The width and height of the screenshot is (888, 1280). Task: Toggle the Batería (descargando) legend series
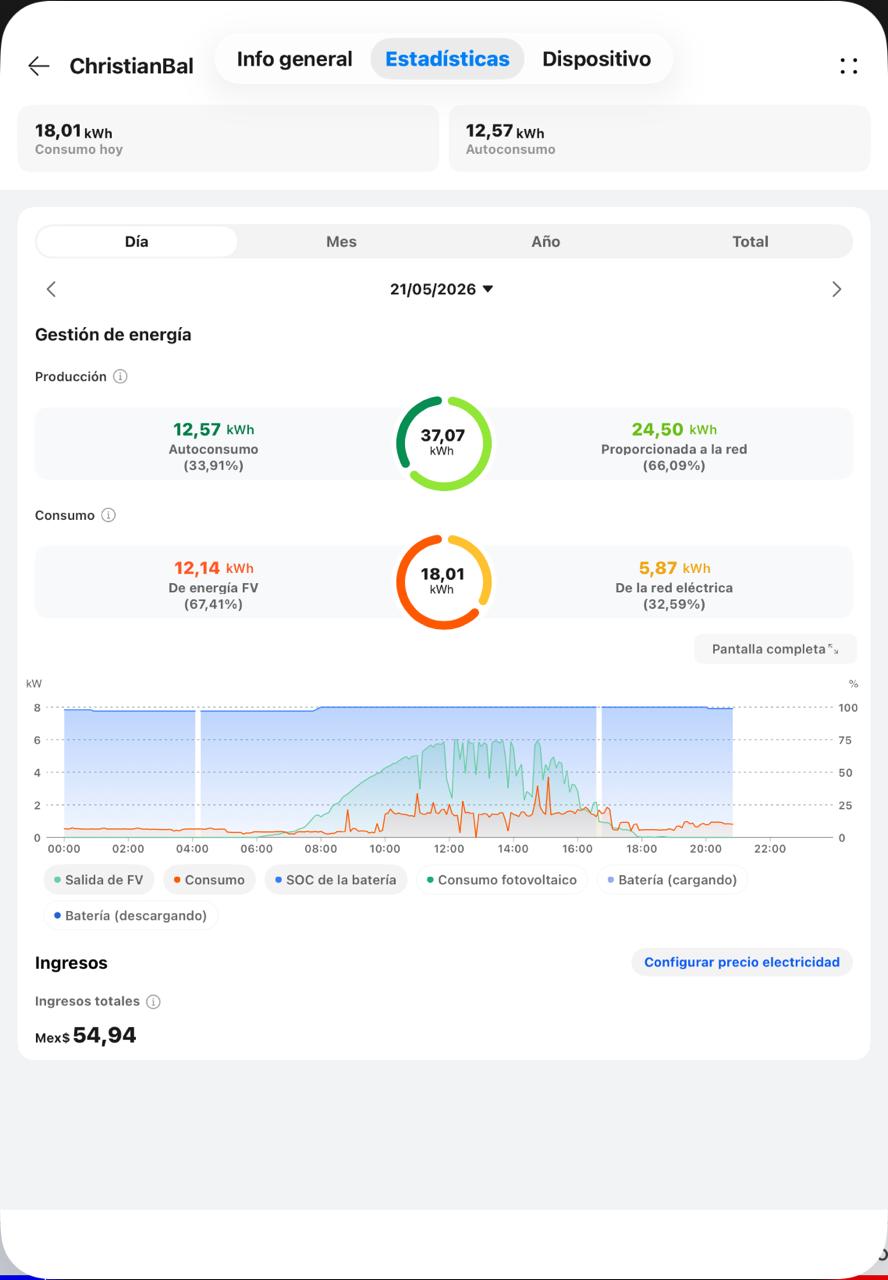click(131, 916)
